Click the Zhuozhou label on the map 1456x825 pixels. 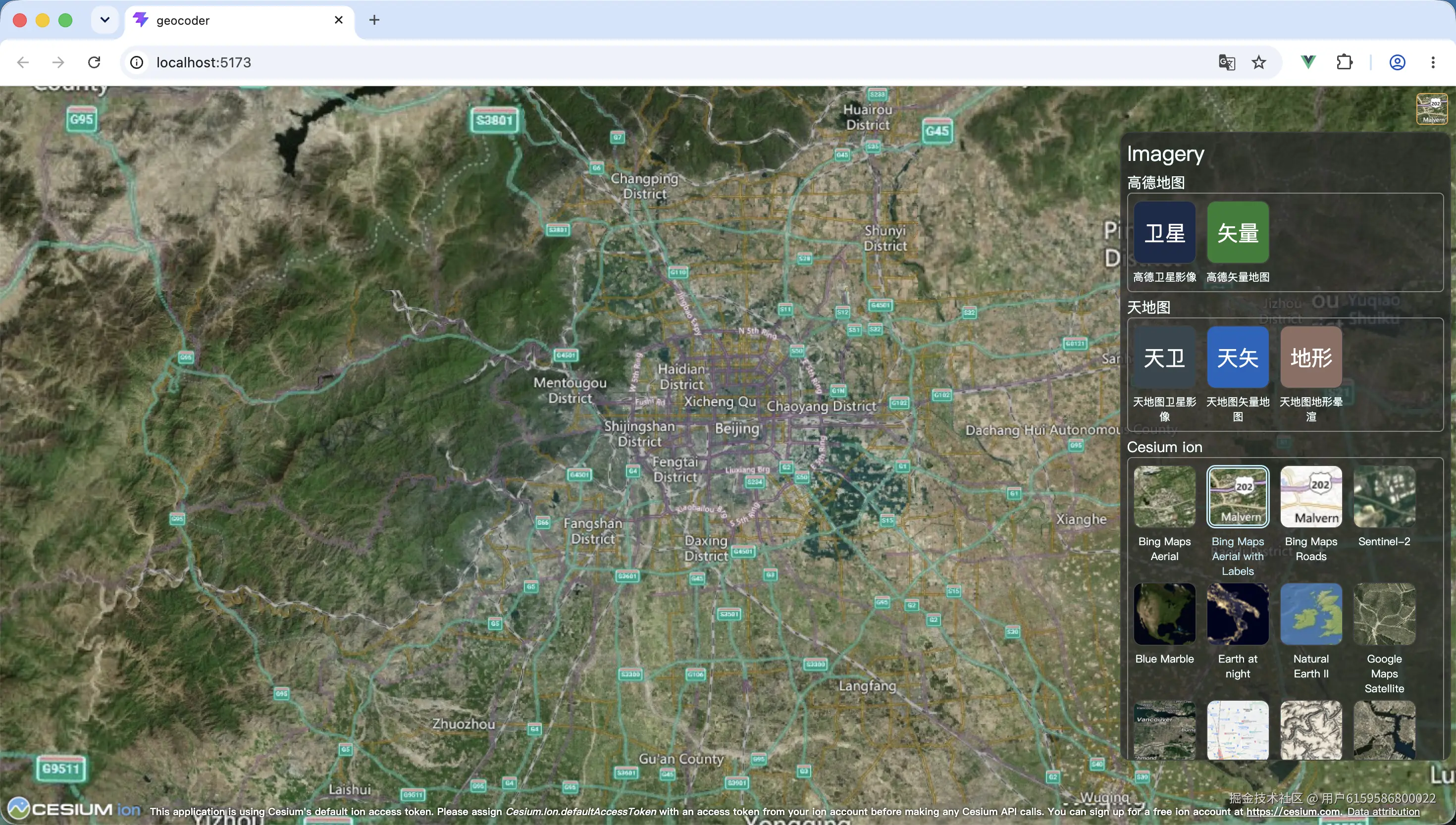tap(464, 723)
